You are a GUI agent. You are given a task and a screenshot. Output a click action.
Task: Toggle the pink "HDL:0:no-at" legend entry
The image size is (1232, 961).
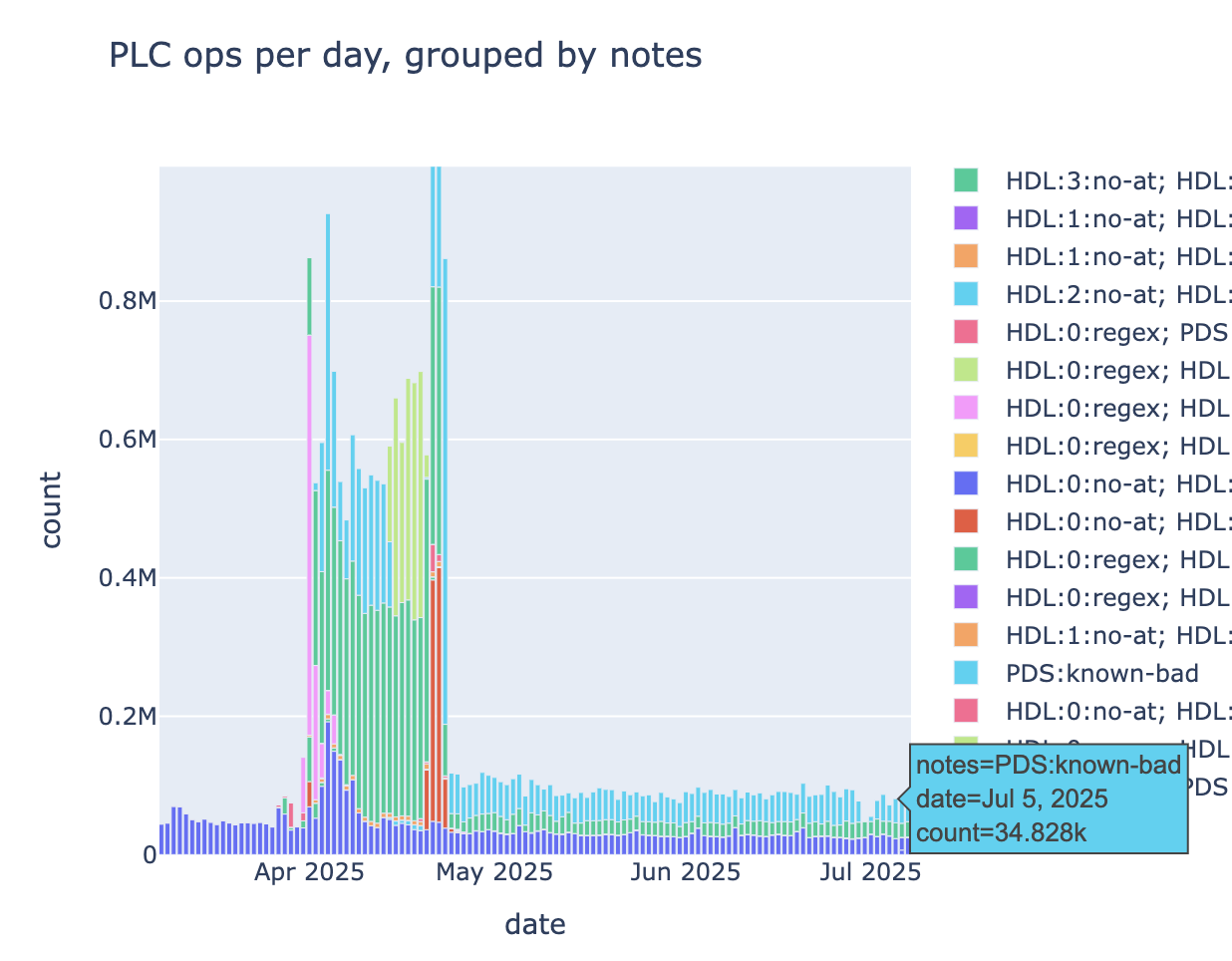tap(1116, 711)
